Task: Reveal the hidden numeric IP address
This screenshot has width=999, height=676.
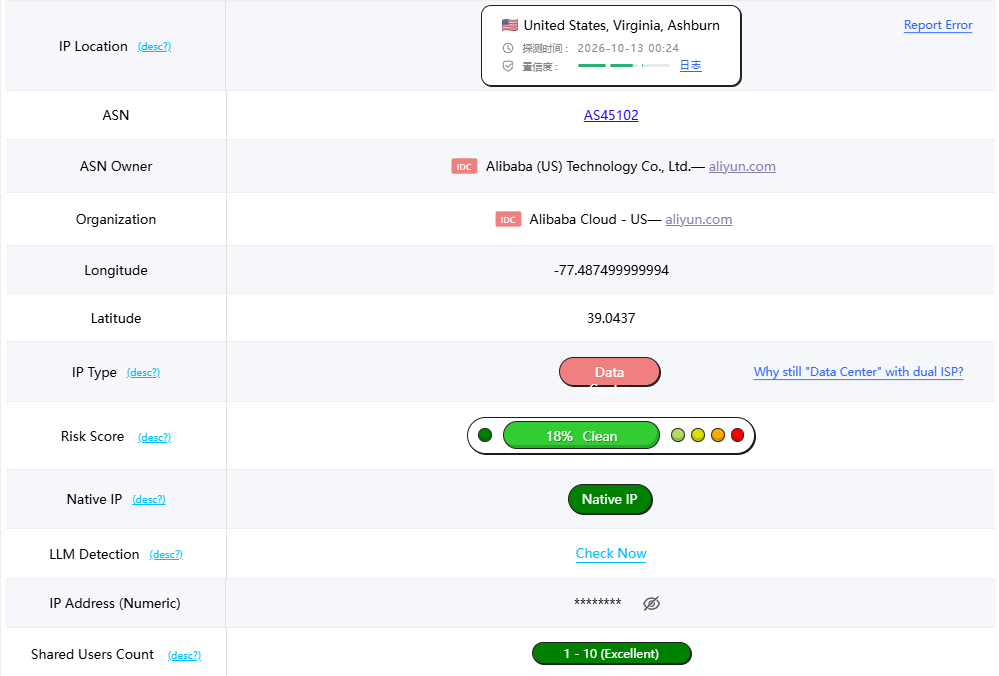Action: [x=651, y=603]
